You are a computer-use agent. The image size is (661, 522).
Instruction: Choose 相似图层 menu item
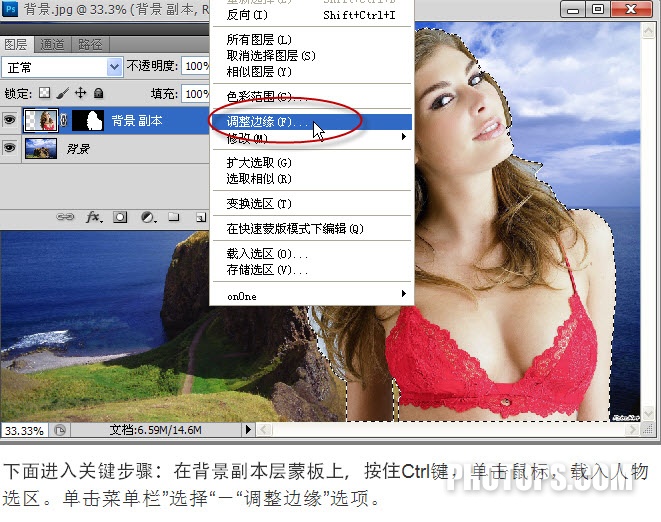pyautogui.click(x=312, y=72)
